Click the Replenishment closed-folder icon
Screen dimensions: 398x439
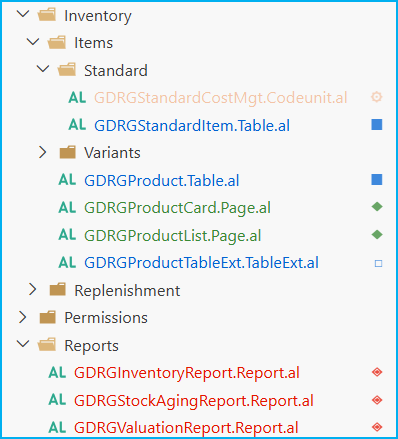click(x=57, y=289)
